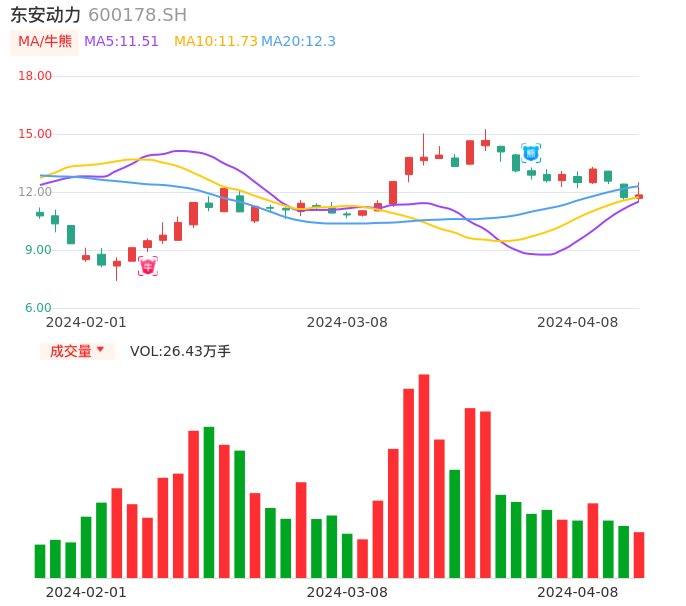Click the candlestick with the highest upper wick near 15.00
The height and width of the screenshot is (606, 686).
click(485, 141)
